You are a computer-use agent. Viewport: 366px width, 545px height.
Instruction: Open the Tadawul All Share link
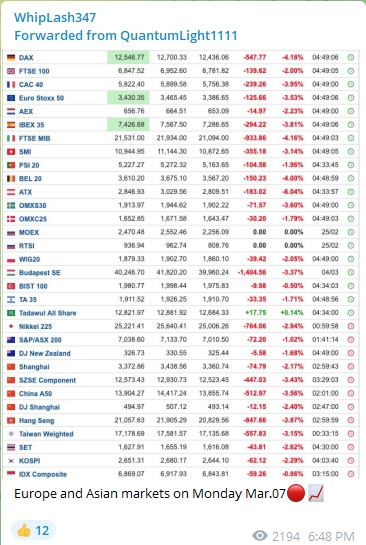click(x=48, y=313)
